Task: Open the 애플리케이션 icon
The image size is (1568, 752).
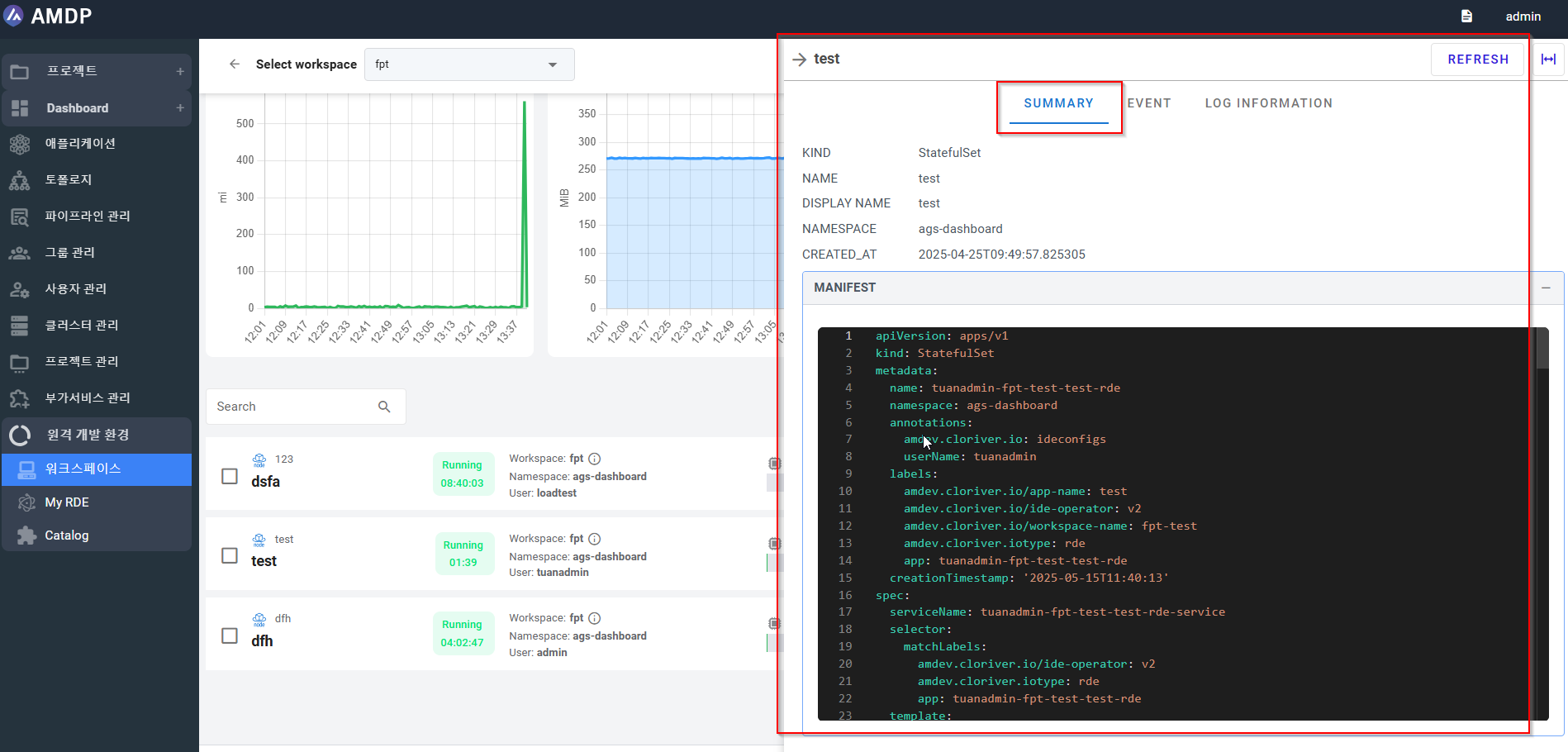Action: pyautogui.click(x=20, y=144)
